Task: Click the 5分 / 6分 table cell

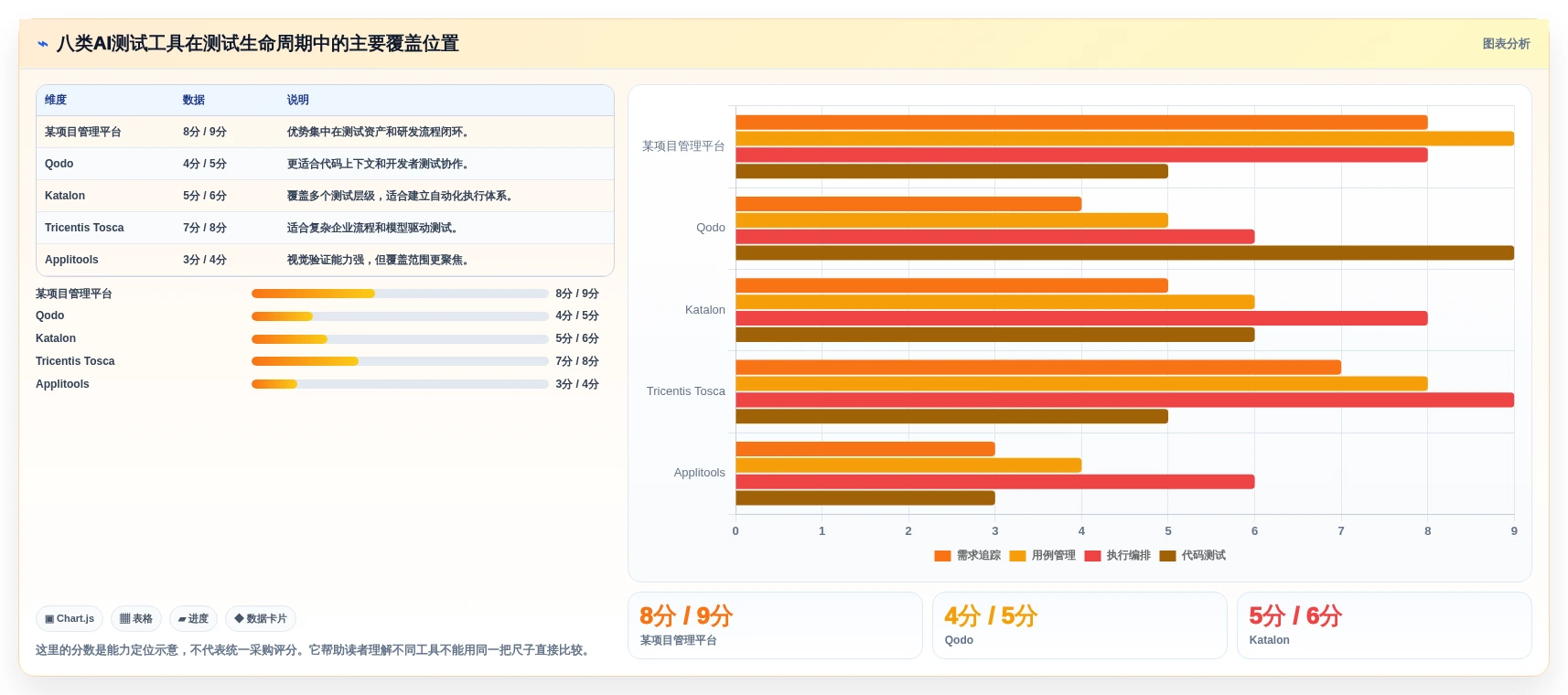Action: [205, 197]
